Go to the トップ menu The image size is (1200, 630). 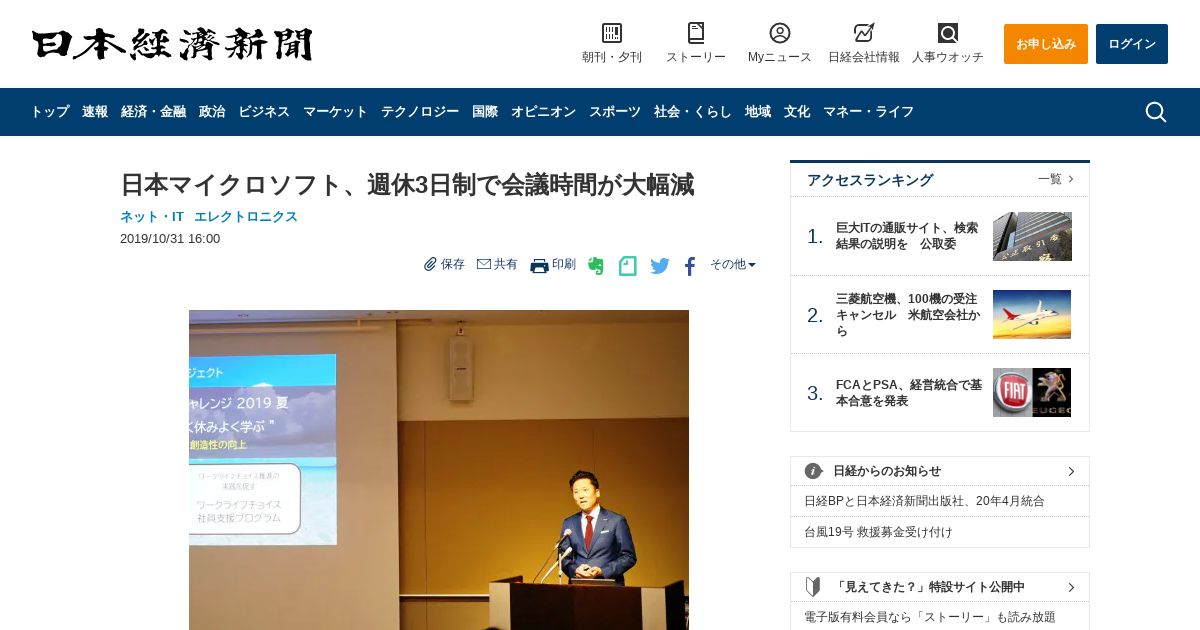[50, 112]
